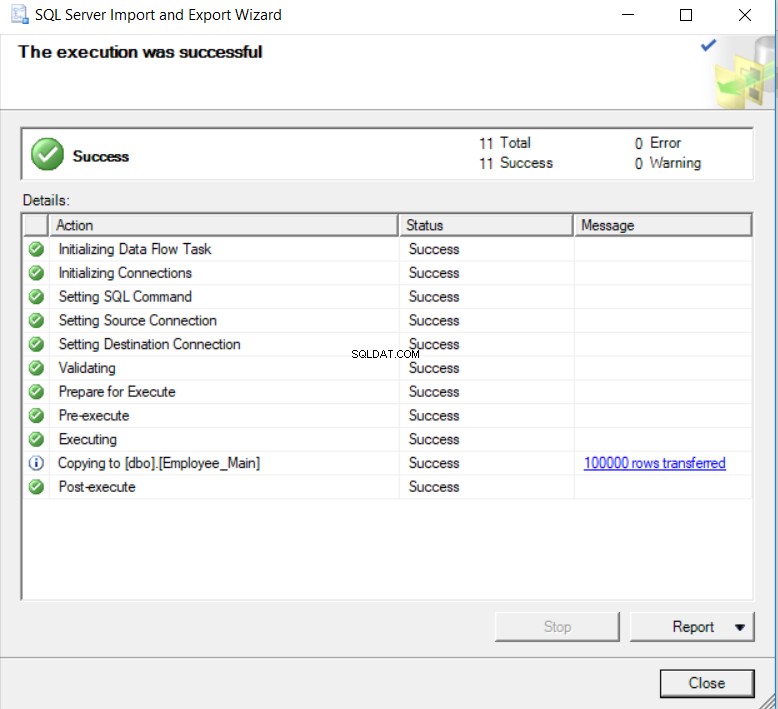Click the disabled Stop button
Image resolution: width=778 pixels, height=709 pixels.
click(557, 627)
